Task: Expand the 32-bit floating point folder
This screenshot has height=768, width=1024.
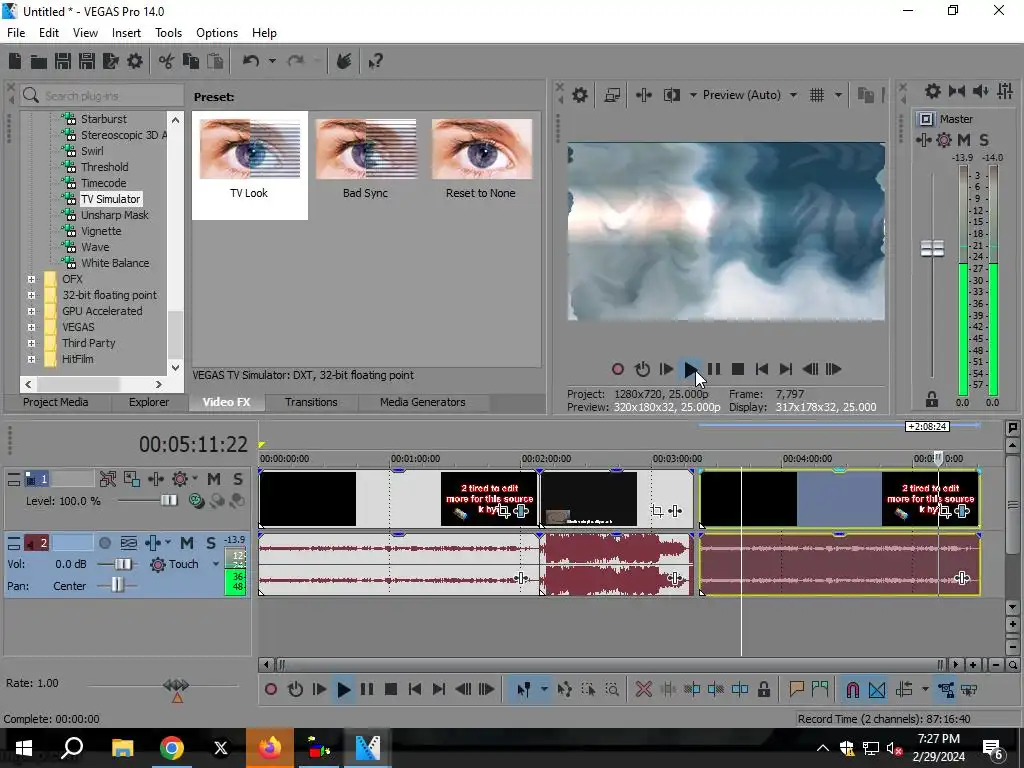Action: click(31, 295)
